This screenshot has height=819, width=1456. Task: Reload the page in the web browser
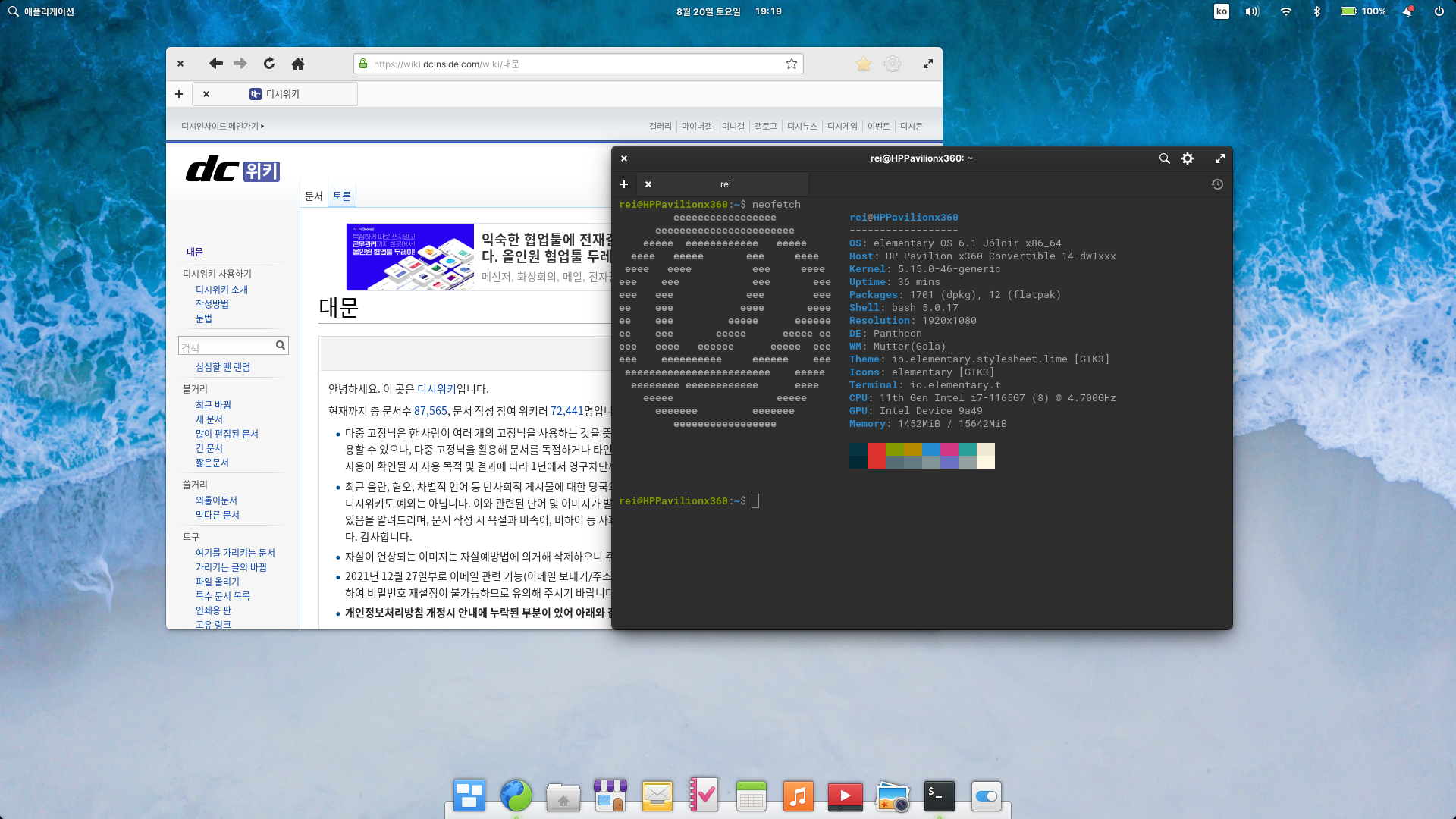[x=269, y=64]
